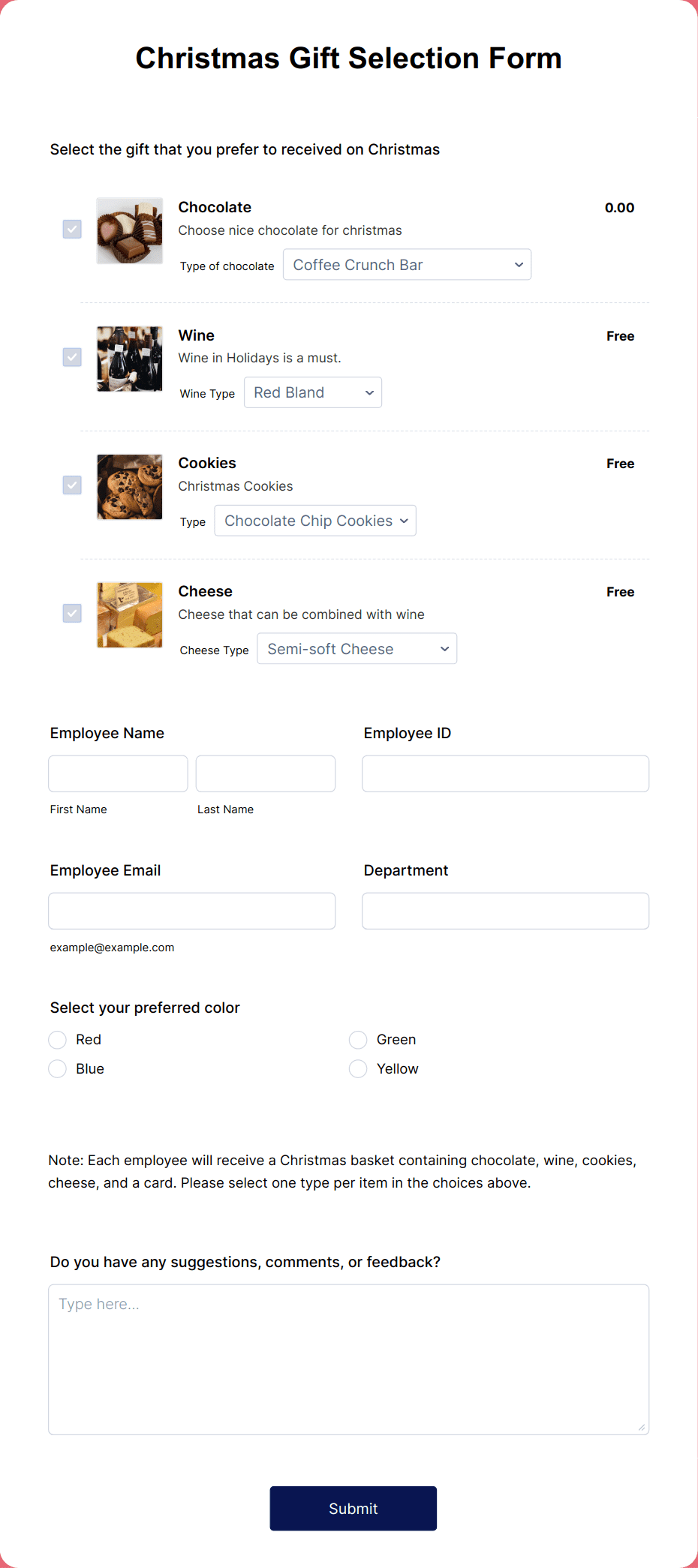Click the chocolate product image

coord(129,230)
